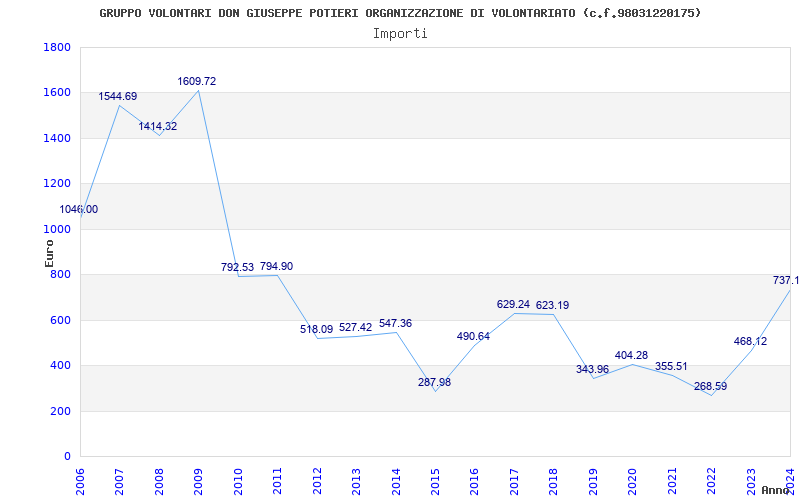Click the 2013 year label on x-axis

coord(356,481)
